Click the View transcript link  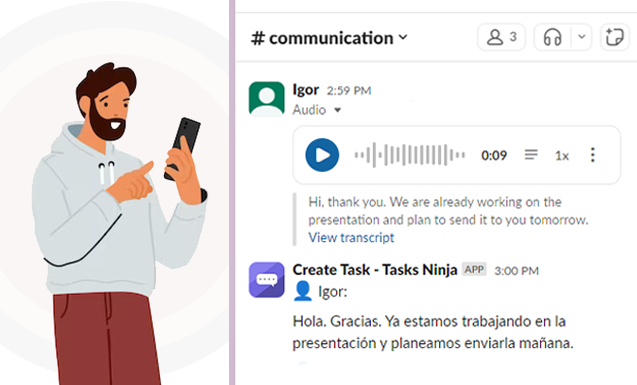click(351, 238)
